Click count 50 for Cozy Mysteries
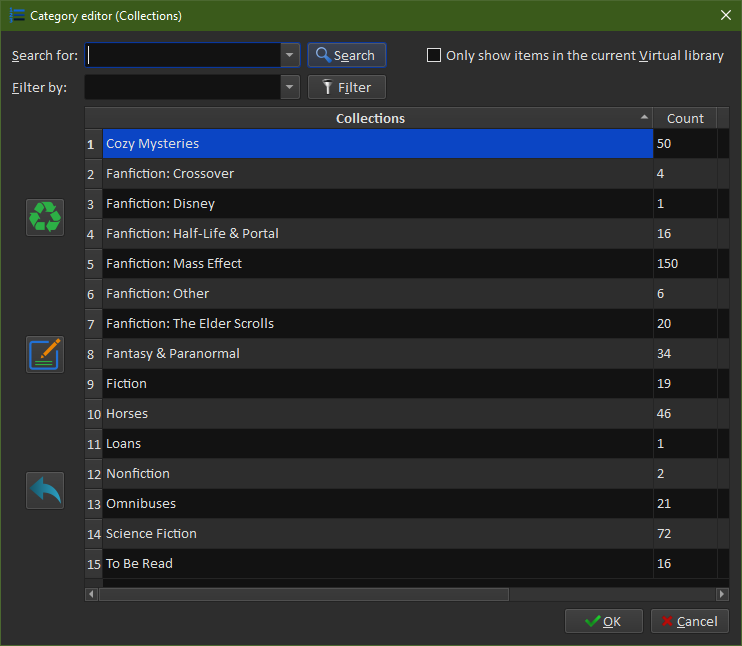Screen dimensions: 742x646 coord(685,143)
